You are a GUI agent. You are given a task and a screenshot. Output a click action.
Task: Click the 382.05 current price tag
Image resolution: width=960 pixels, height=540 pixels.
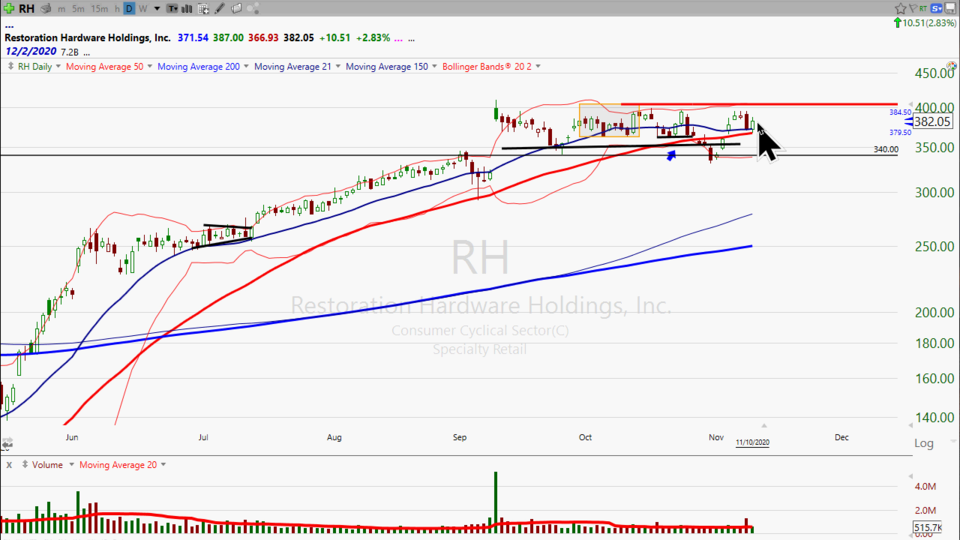click(932, 122)
